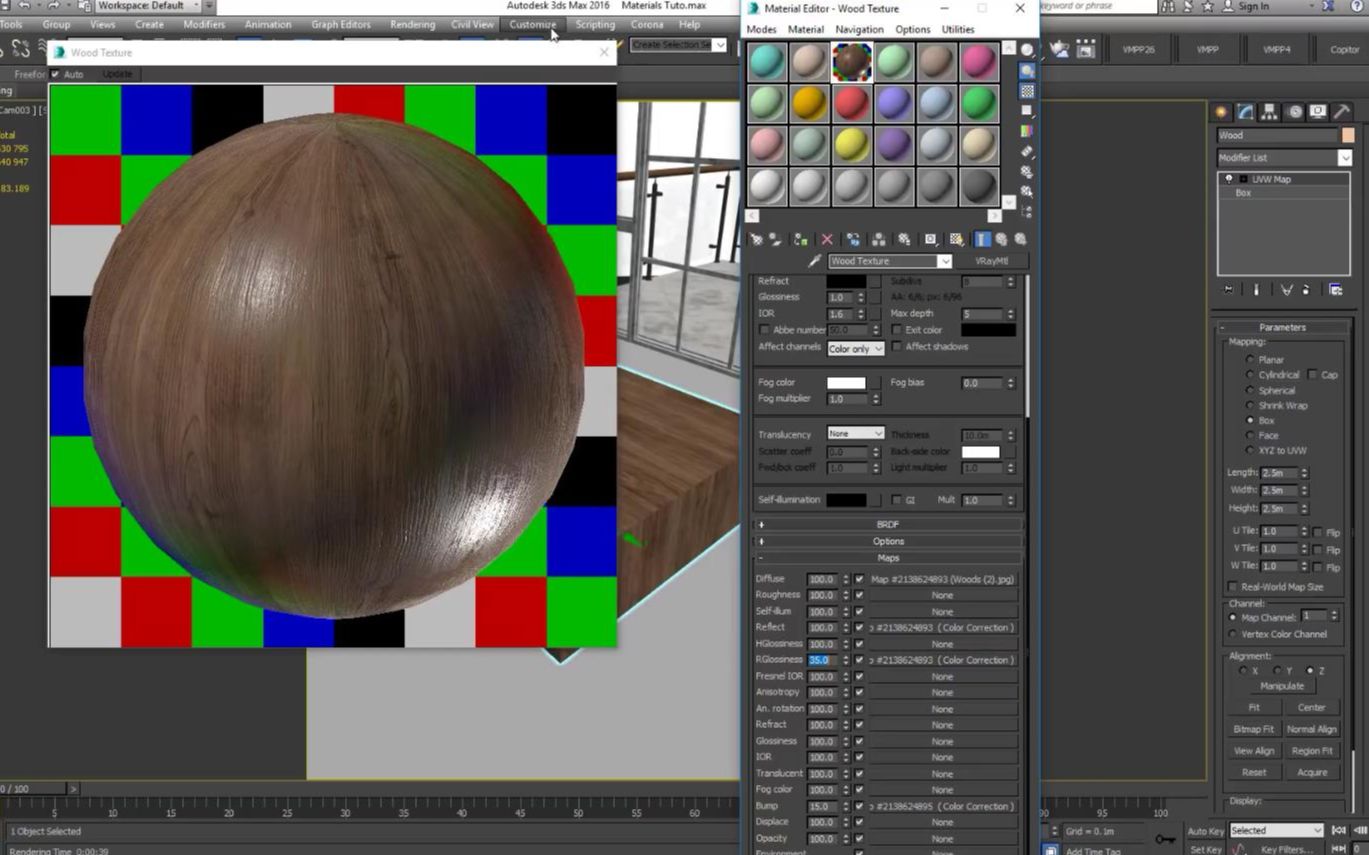Image resolution: width=1369 pixels, height=855 pixels.
Task: Click Put to Library icon
Action: click(x=905, y=240)
